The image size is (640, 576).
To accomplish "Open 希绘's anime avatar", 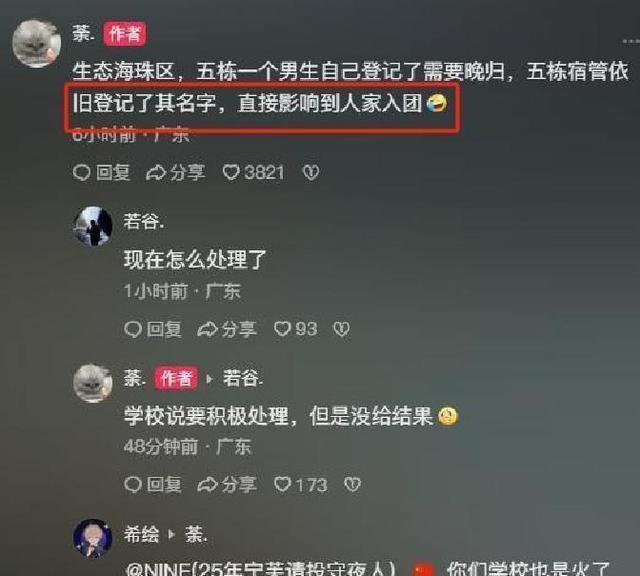I will [93, 538].
